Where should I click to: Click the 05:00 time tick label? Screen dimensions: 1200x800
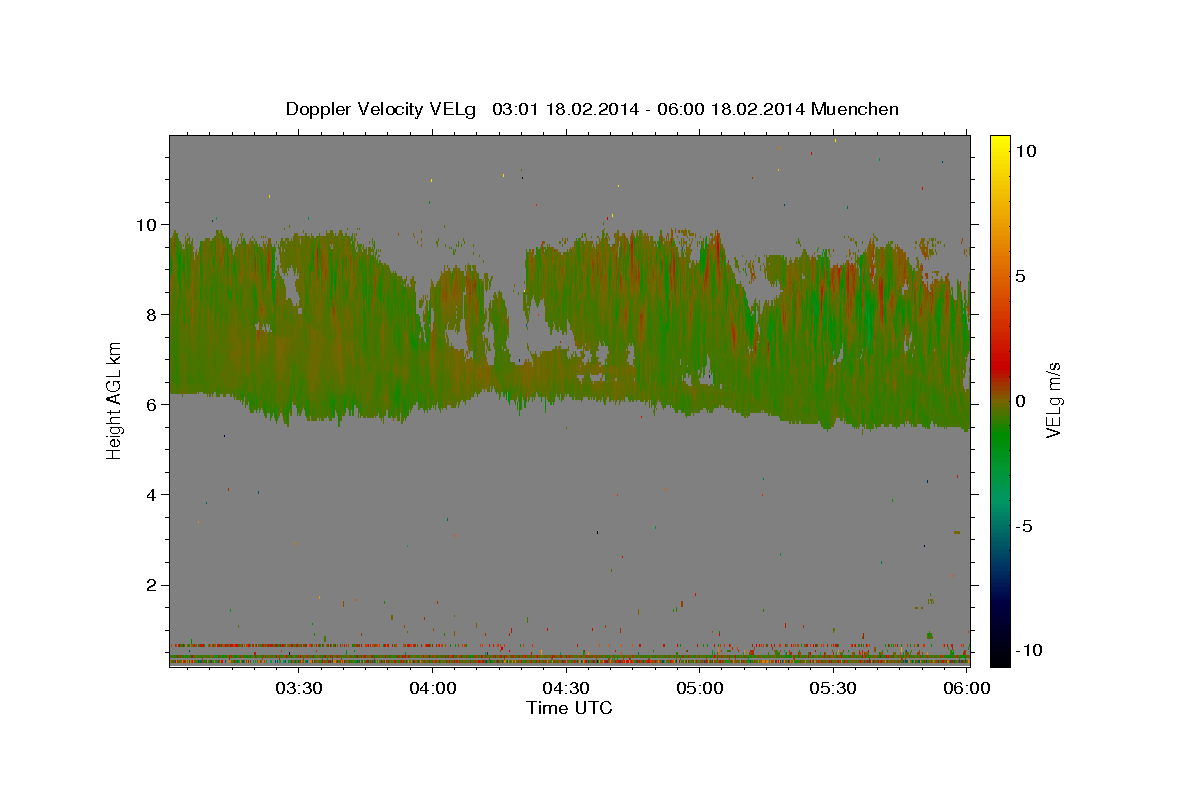pyautogui.click(x=700, y=688)
